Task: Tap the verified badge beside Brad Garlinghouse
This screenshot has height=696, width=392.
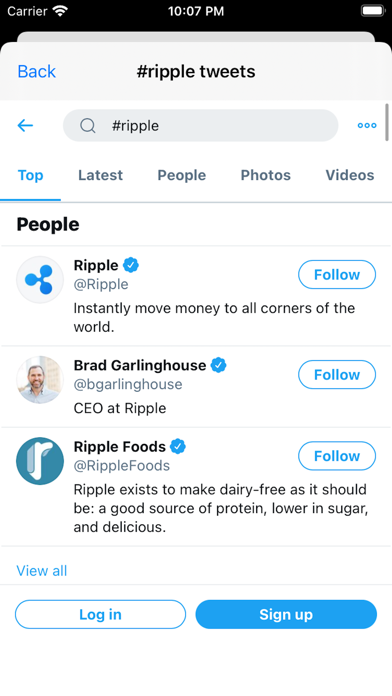Action: pos(218,365)
